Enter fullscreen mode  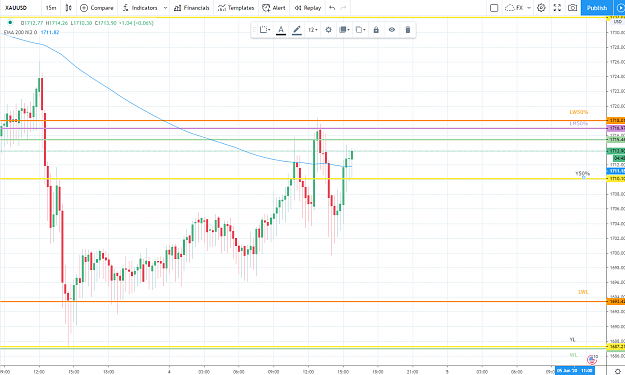(557, 8)
